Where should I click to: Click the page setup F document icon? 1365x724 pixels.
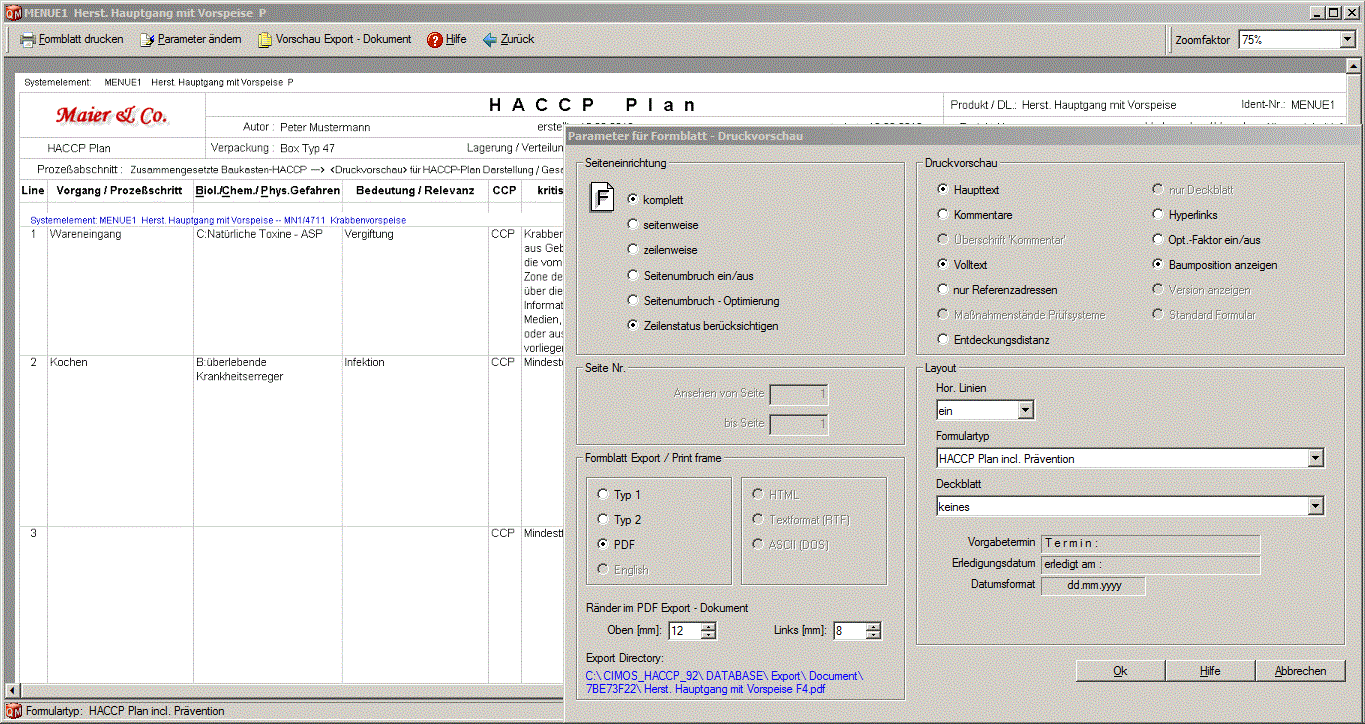click(603, 197)
